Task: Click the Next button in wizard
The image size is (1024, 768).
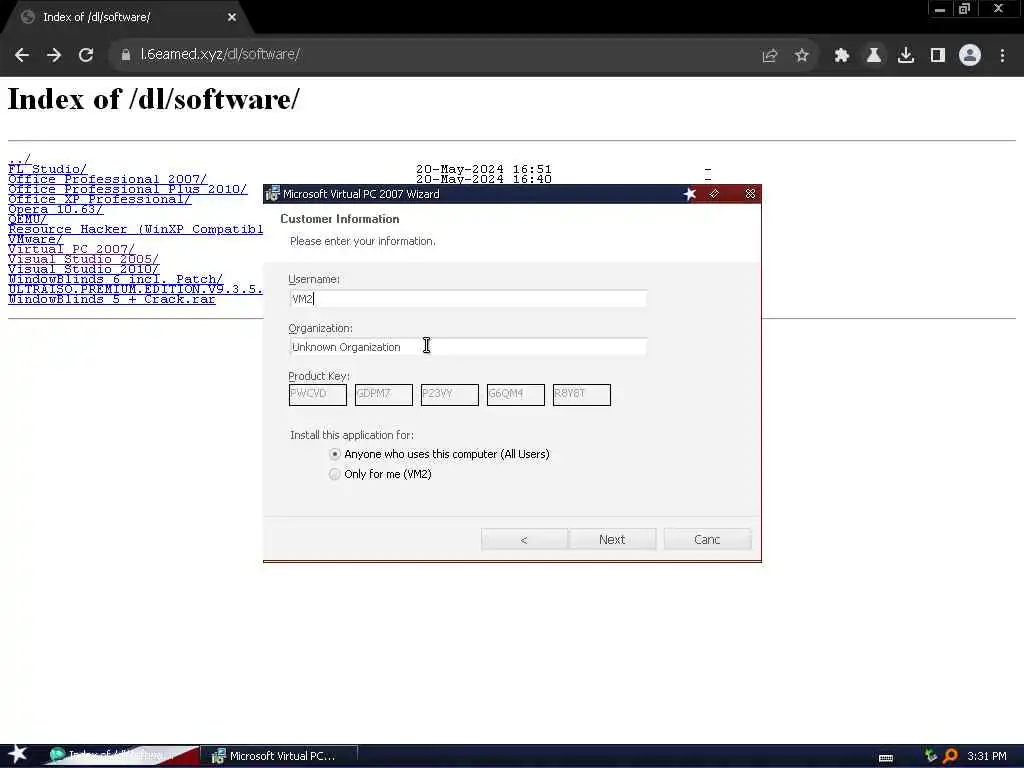Action: (612, 539)
